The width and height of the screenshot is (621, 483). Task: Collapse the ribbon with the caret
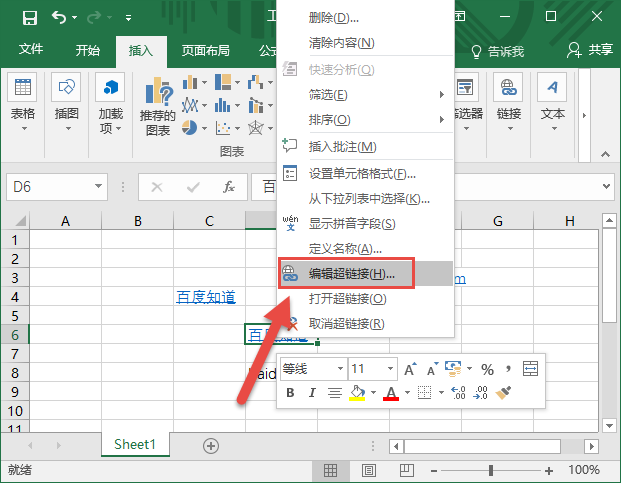605,154
